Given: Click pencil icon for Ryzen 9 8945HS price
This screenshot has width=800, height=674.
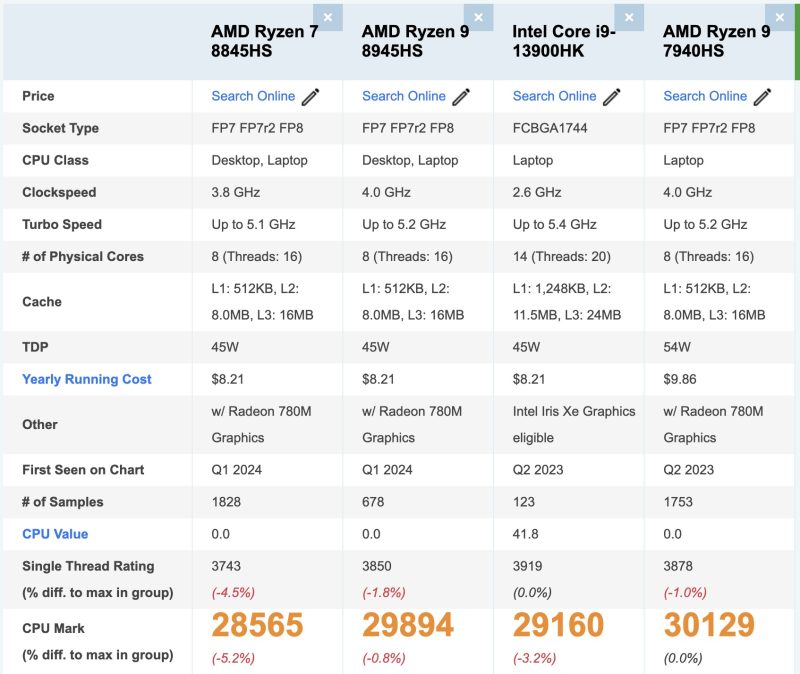Looking at the screenshot, I should point(461,97).
